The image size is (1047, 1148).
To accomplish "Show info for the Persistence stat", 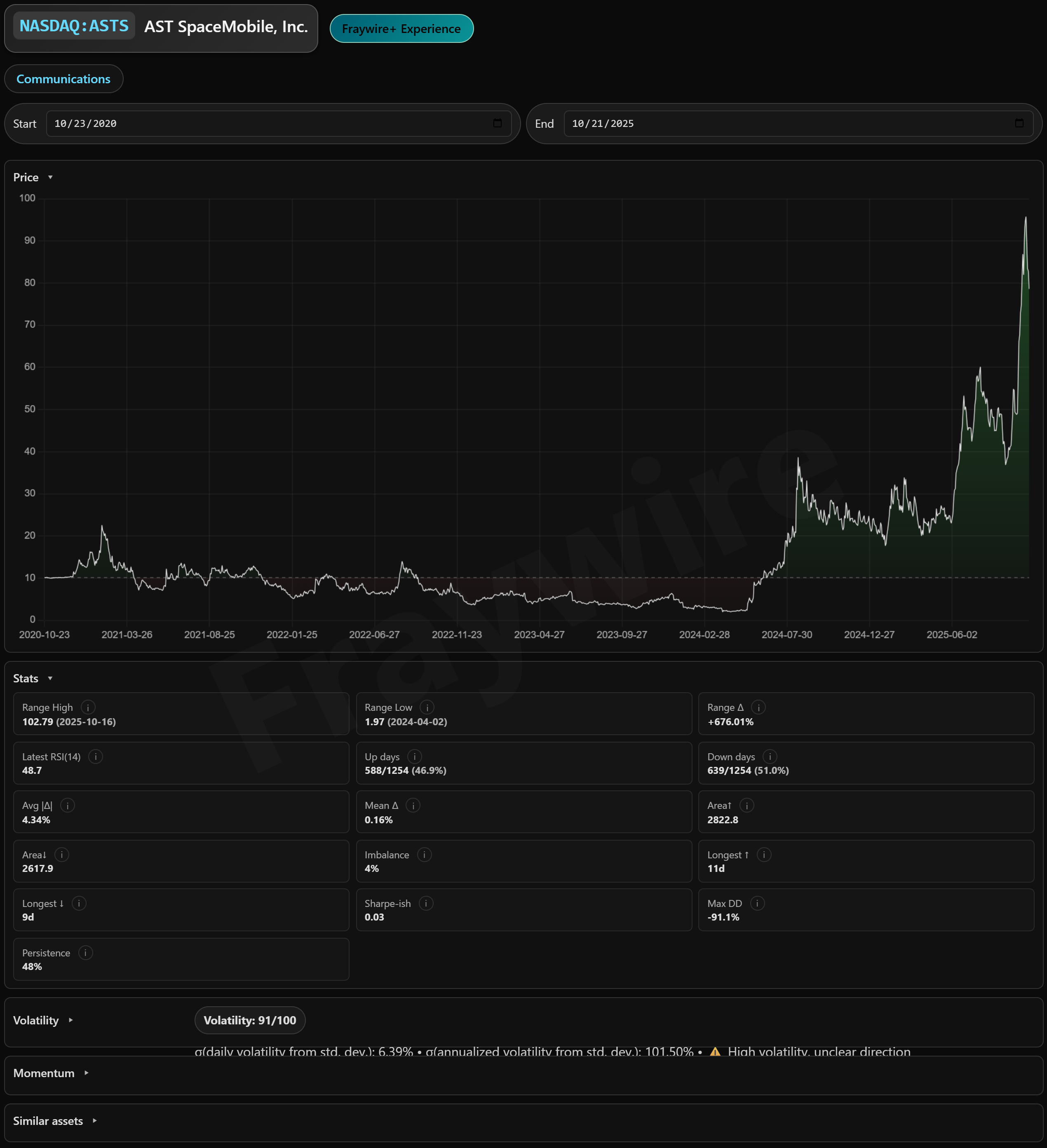I will tap(85, 953).
